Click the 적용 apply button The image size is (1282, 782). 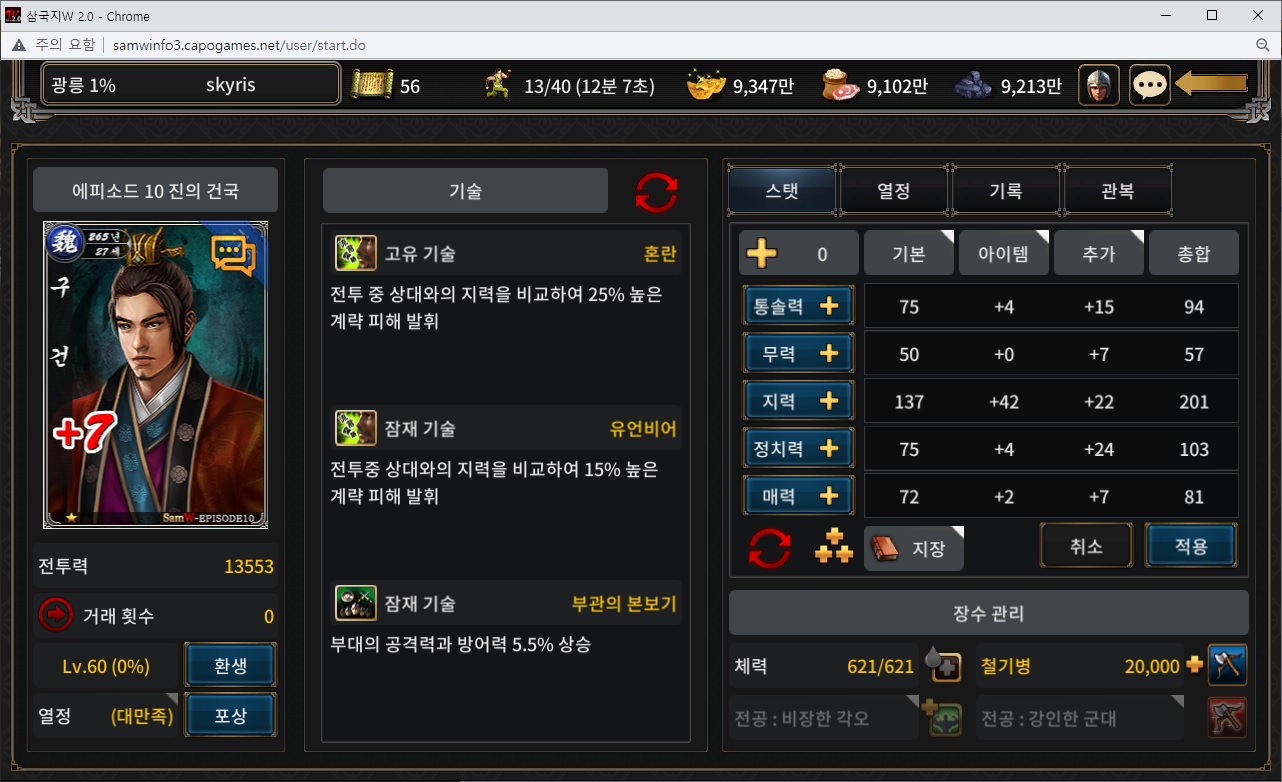coord(1191,546)
